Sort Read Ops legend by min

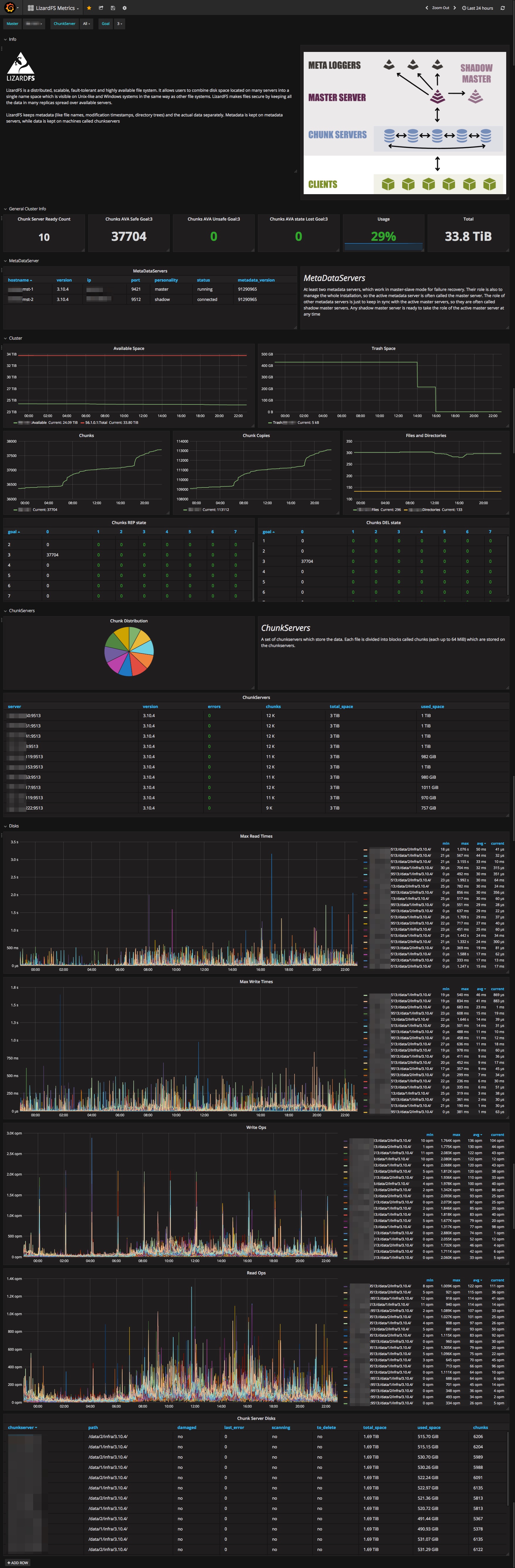pos(430,1280)
